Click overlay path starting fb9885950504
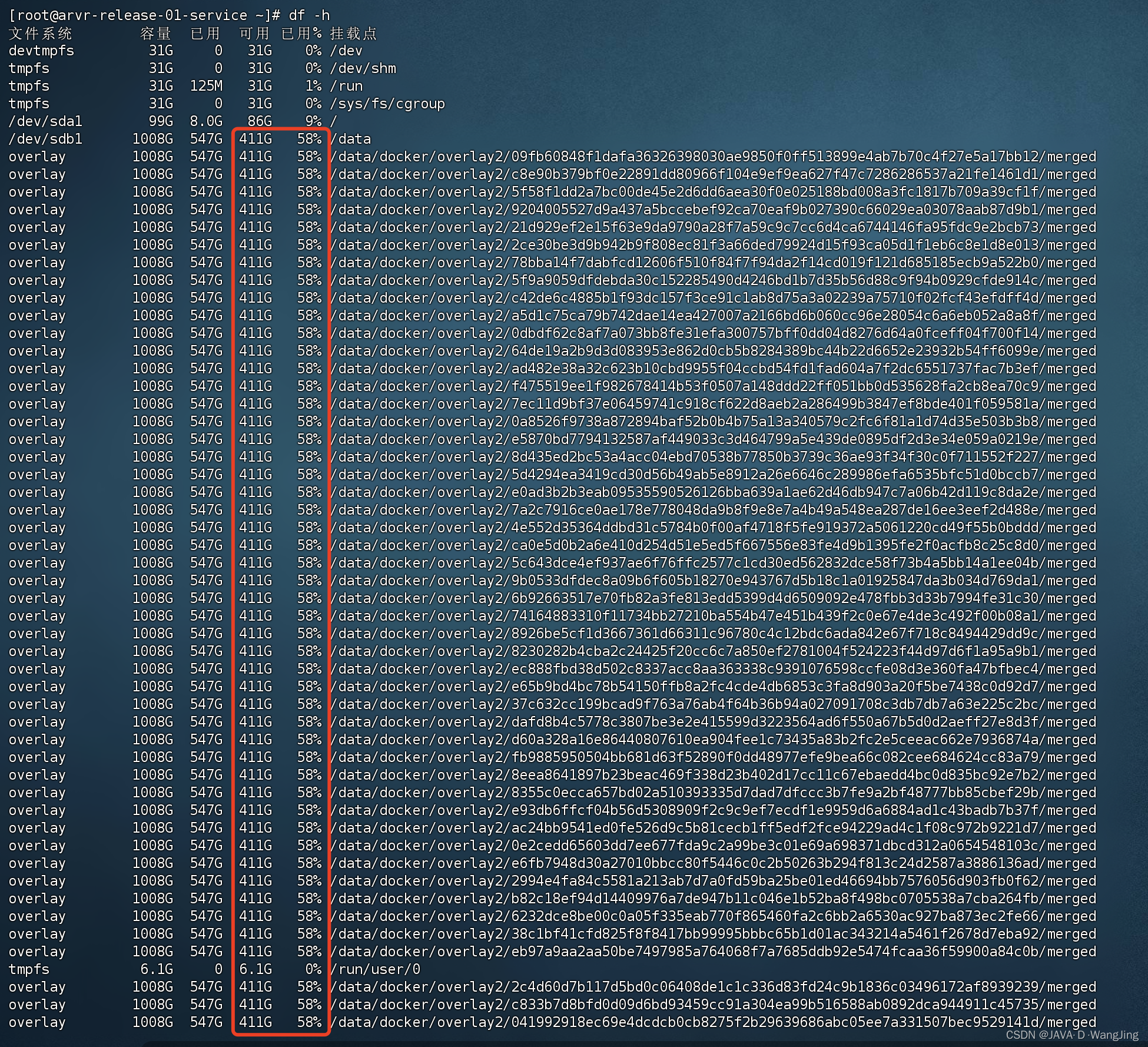Screen dimensions: 1148x1047 click(x=714, y=757)
